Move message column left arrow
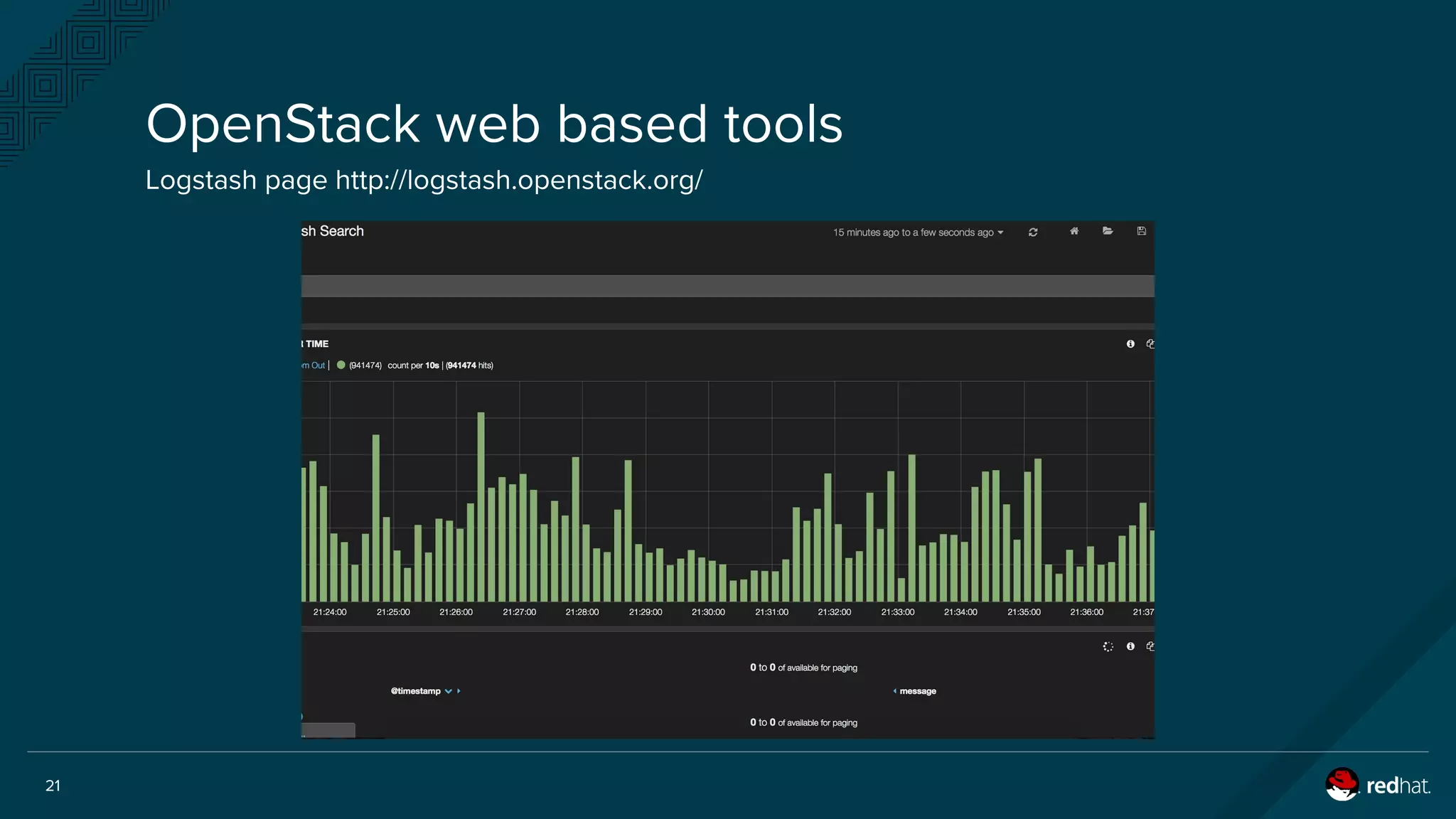This screenshot has height=819, width=1456. click(x=894, y=691)
